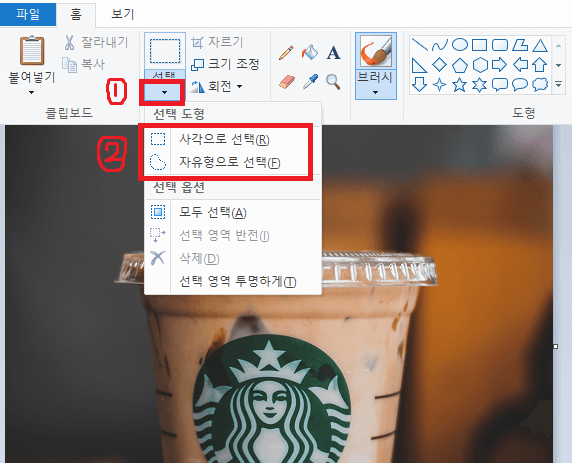Image resolution: width=572 pixels, height=463 pixels.
Task: Choose 모두 선택(A) menu item
Action: pyautogui.click(x=233, y=212)
